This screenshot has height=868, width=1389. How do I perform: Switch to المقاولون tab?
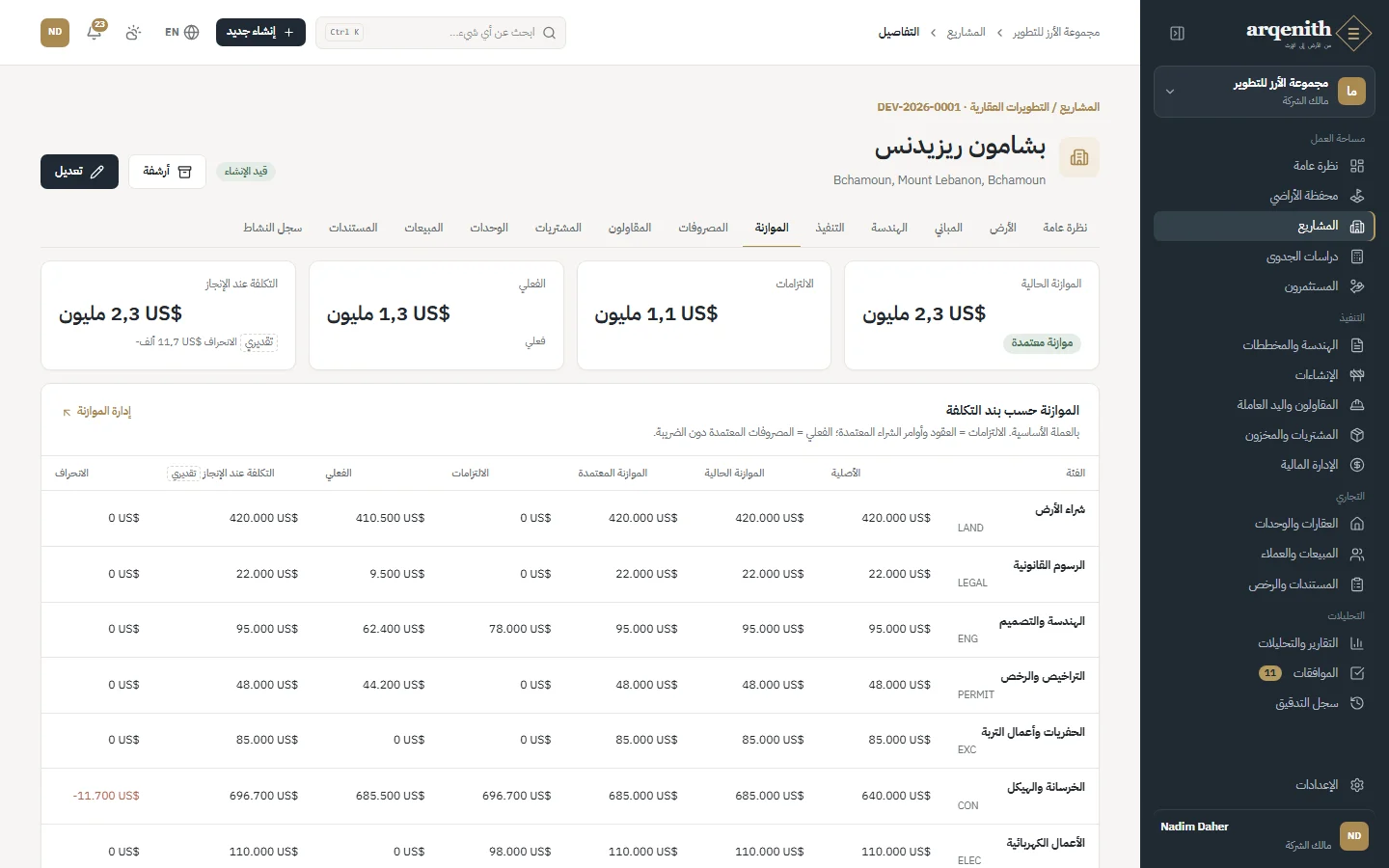[630, 228]
